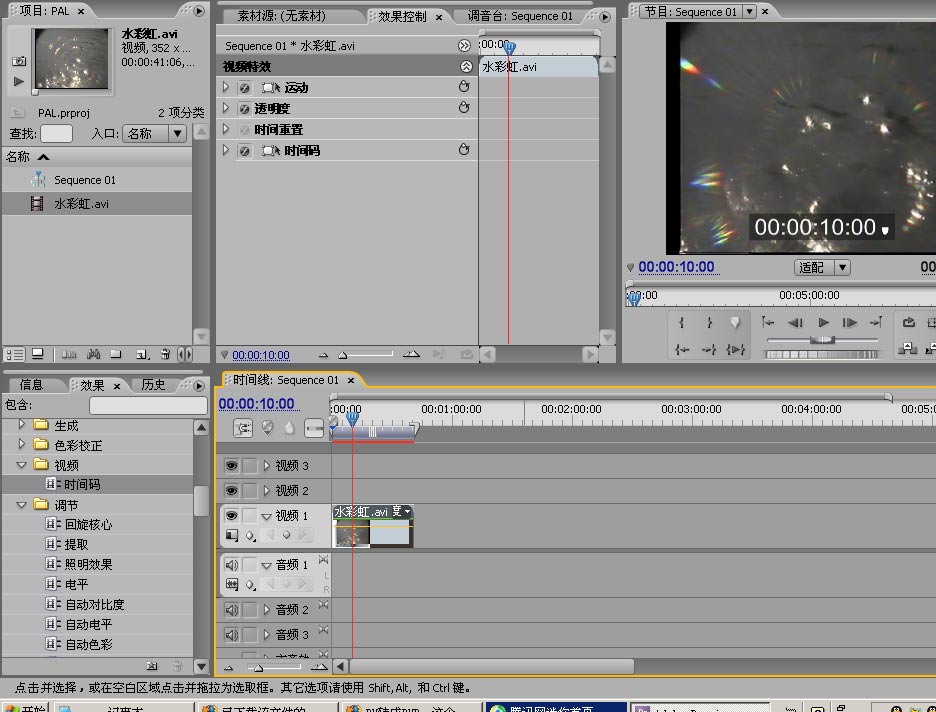The height and width of the screenshot is (712, 936).
Task: Click the poster frame camera icon
Action: 19,61
